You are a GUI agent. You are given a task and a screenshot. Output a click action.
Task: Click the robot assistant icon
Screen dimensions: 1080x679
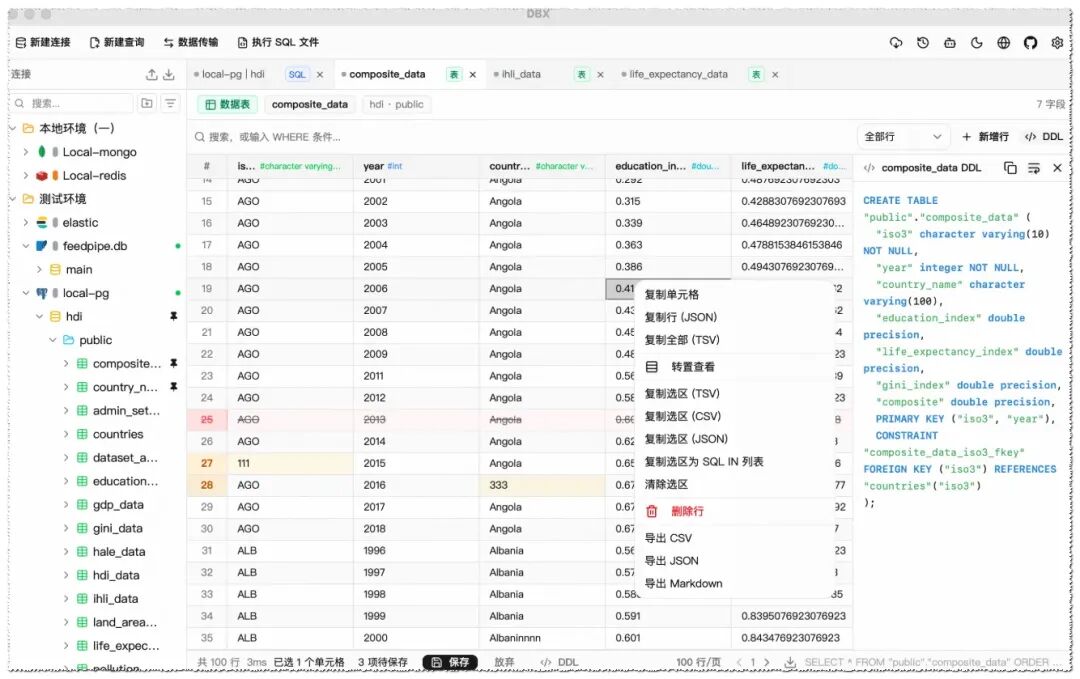coord(950,43)
